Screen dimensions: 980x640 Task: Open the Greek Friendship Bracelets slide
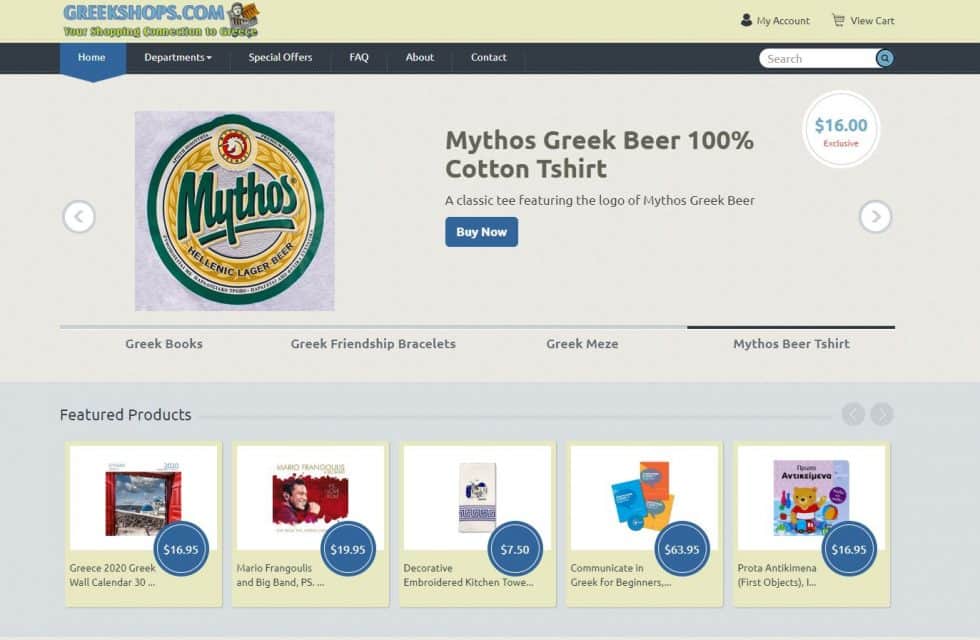(372, 343)
